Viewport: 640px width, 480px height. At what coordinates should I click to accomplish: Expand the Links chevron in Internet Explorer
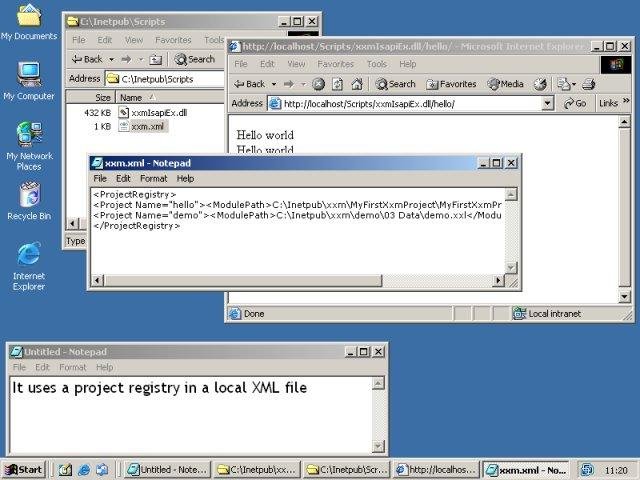pyautogui.click(x=626, y=100)
